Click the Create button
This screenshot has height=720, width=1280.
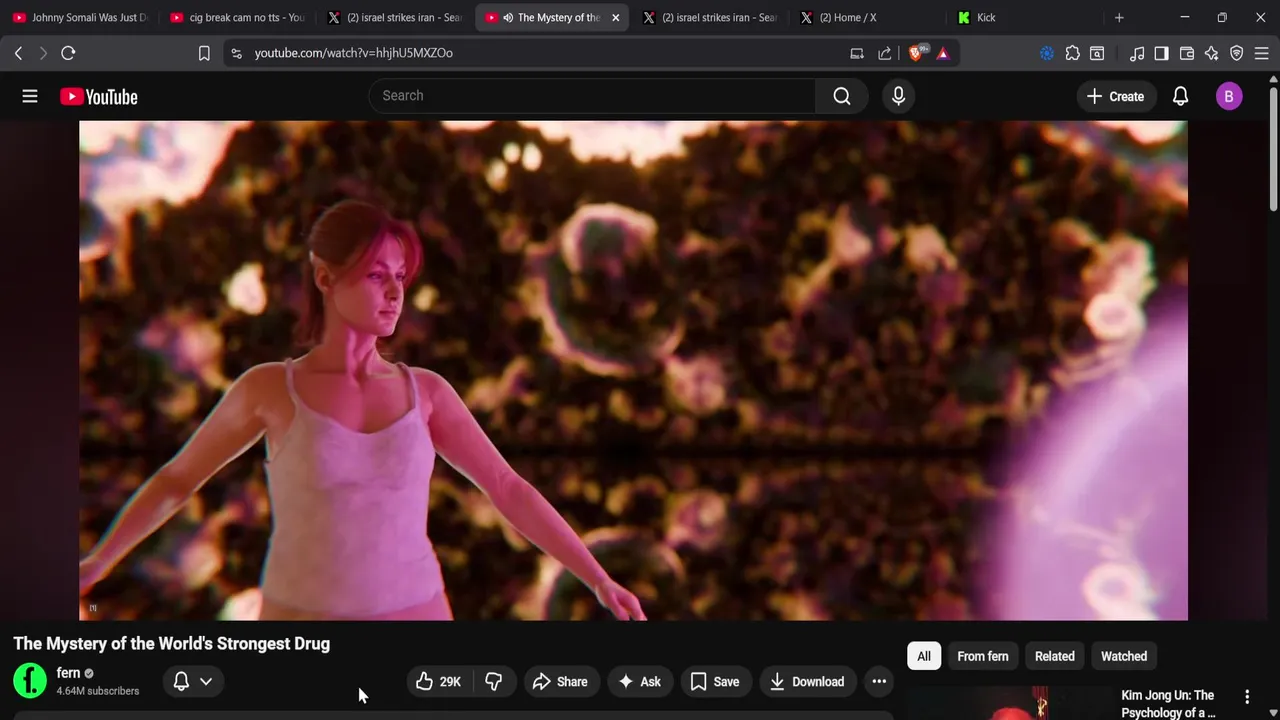pos(1115,96)
